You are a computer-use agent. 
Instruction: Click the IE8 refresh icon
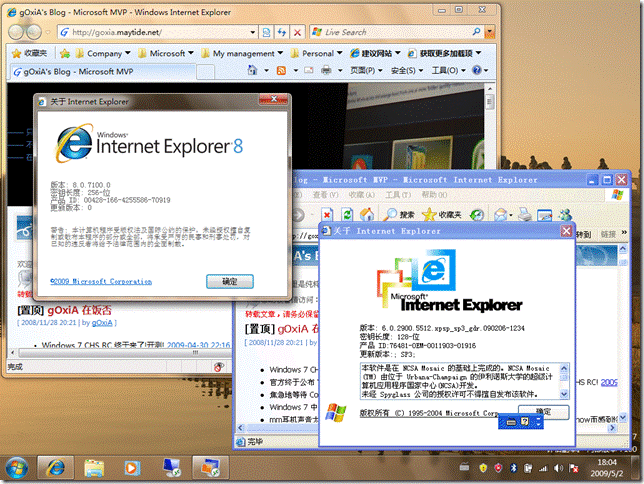coord(282,32)
